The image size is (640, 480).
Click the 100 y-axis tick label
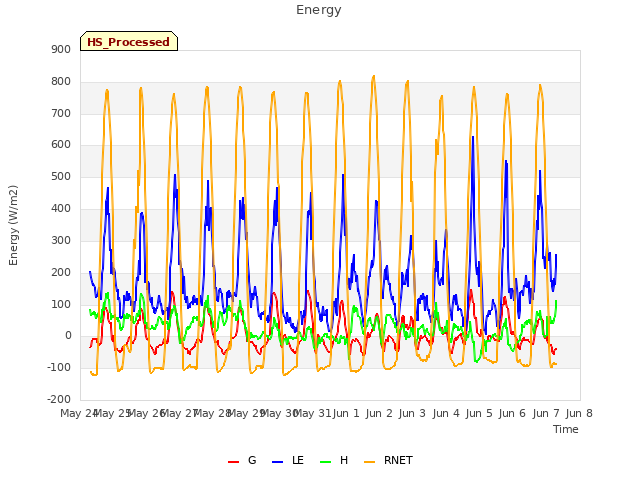click(61, 304)
